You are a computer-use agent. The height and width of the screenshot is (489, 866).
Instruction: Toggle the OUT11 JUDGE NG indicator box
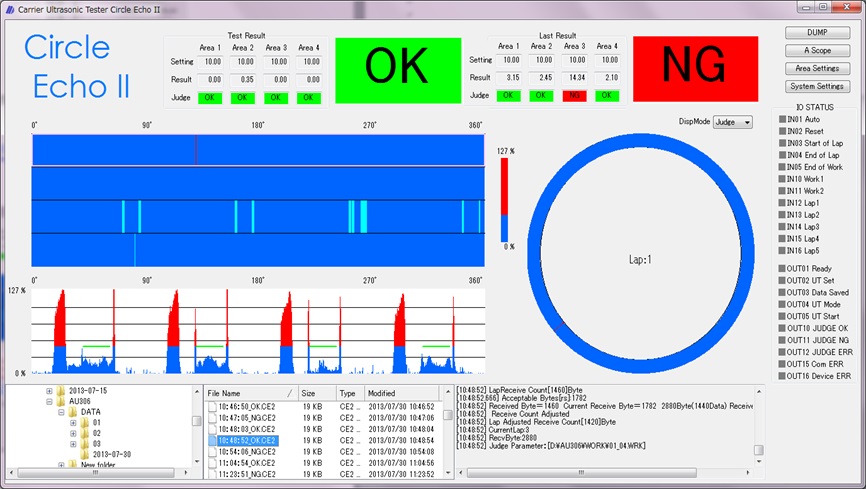782,340
